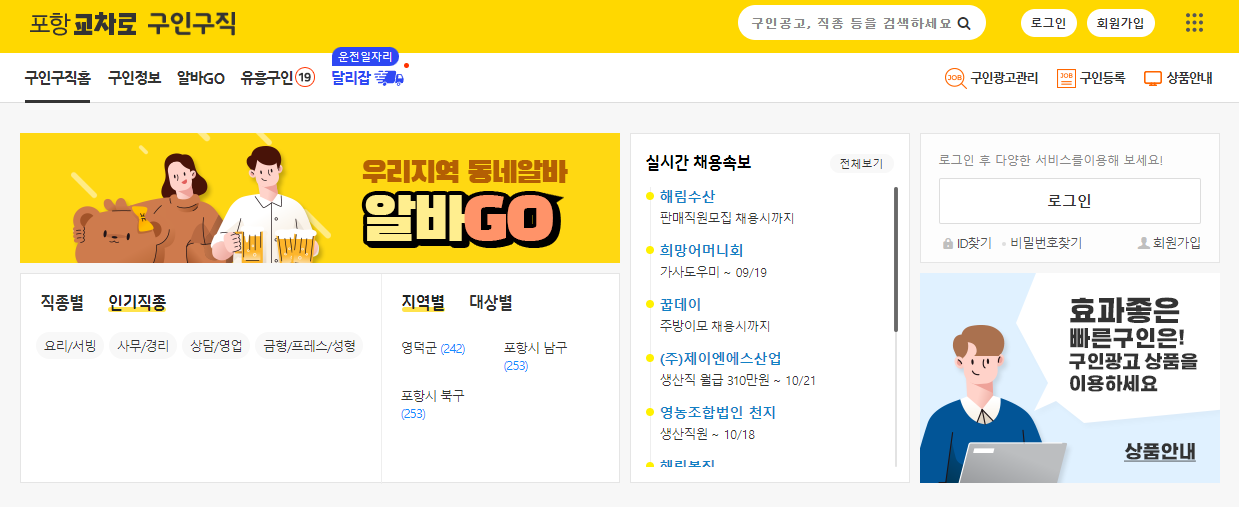Select the 금형/프레스/성형 category chip

(309, 346)
